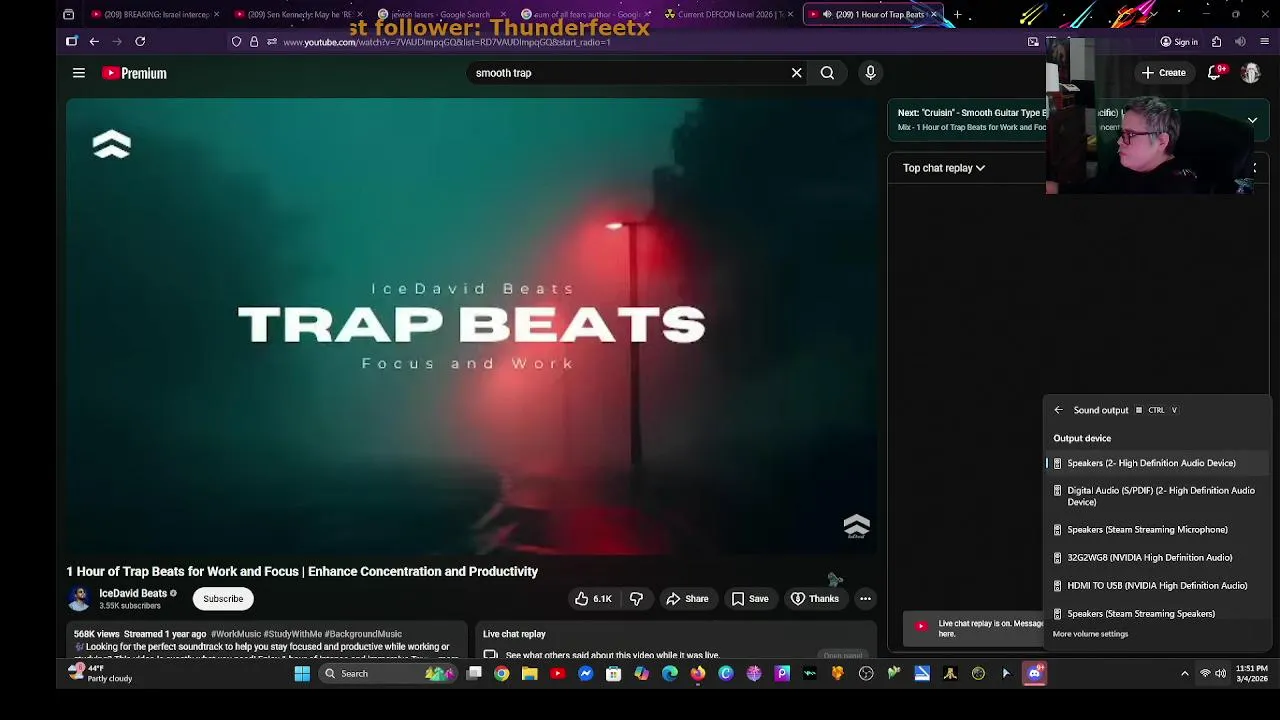
Task: Open a new browser tab
Action: coord(957,15)
